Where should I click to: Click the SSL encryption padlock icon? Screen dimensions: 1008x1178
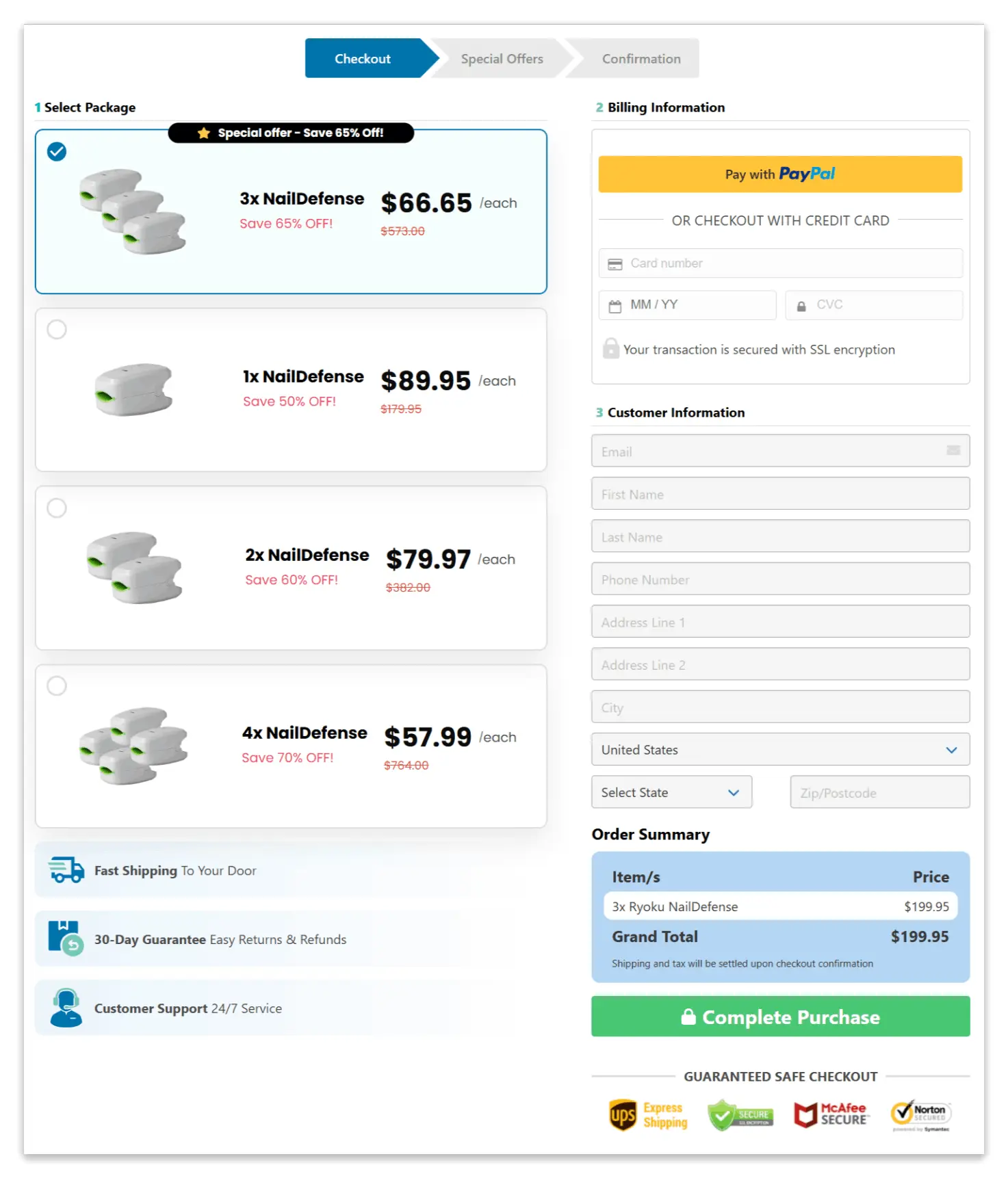610,348
